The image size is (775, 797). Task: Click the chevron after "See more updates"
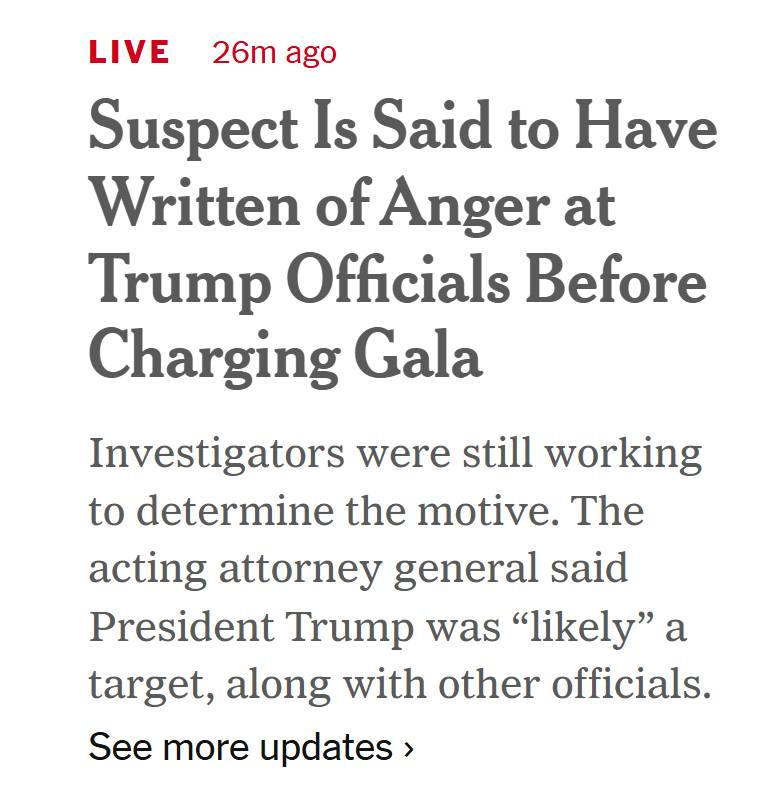click(408, 749)
